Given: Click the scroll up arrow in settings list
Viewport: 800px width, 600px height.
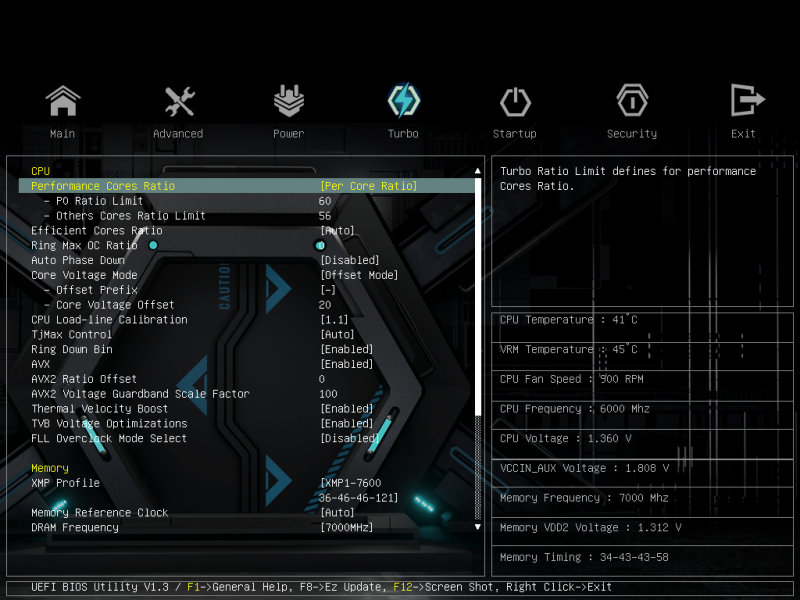Looking at the screenshot, I should 478,171.
